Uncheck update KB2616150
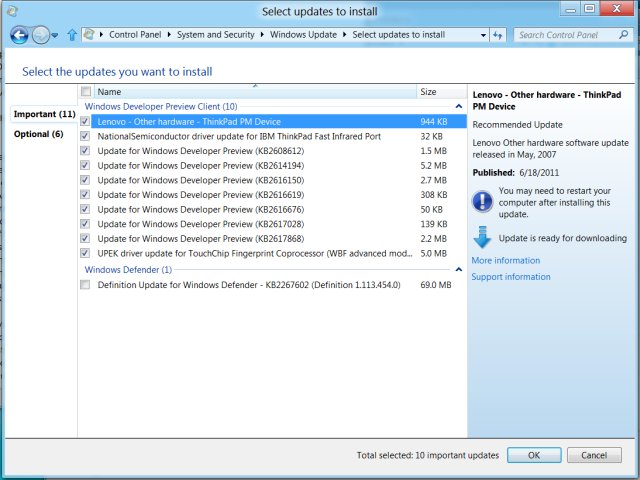The width and height of the screenshot is (640, 480). 85,180
